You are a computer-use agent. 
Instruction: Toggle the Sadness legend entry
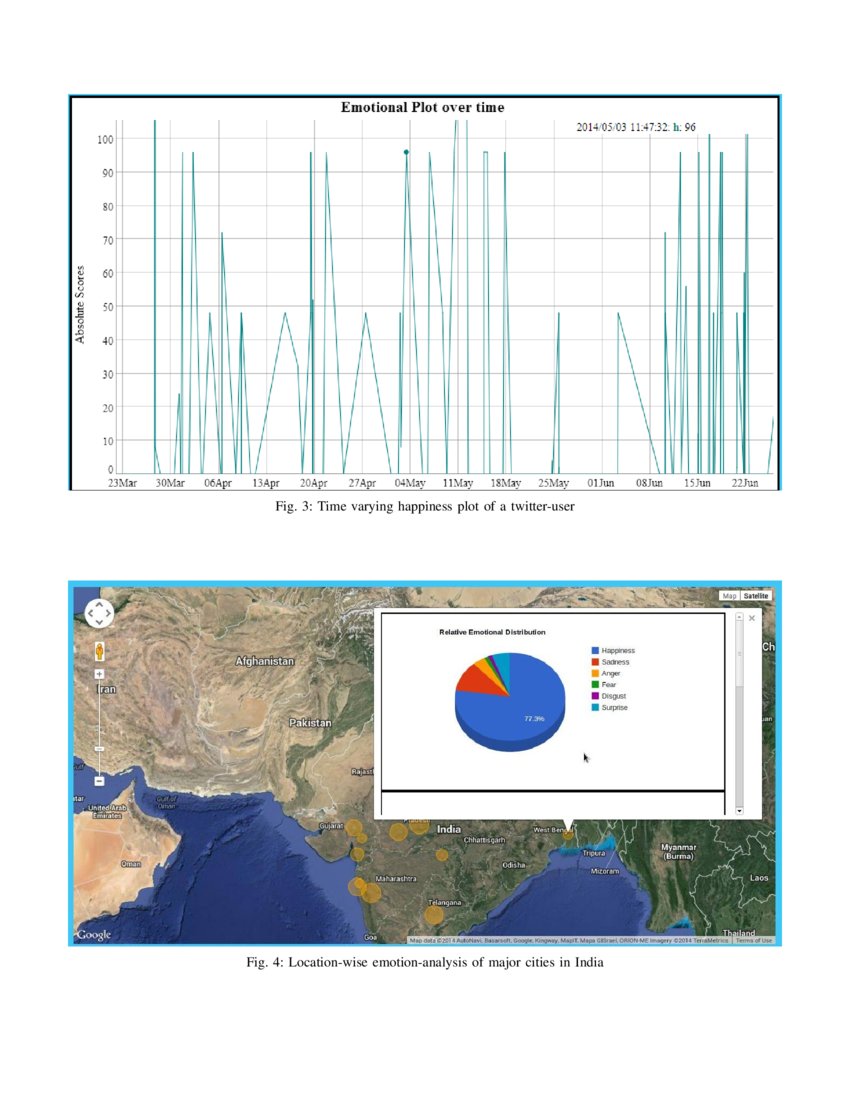click(x=612, y=661)
